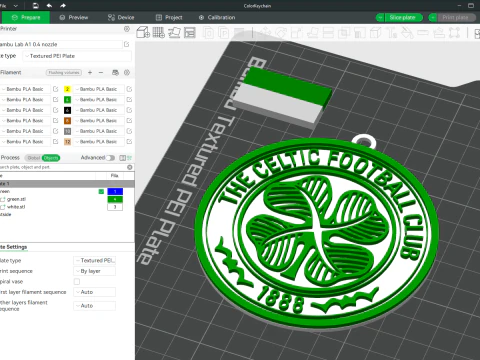This screenshot has height=360, width=480.
Task: Edit preset of filament 6
Action: click(129, 110)
